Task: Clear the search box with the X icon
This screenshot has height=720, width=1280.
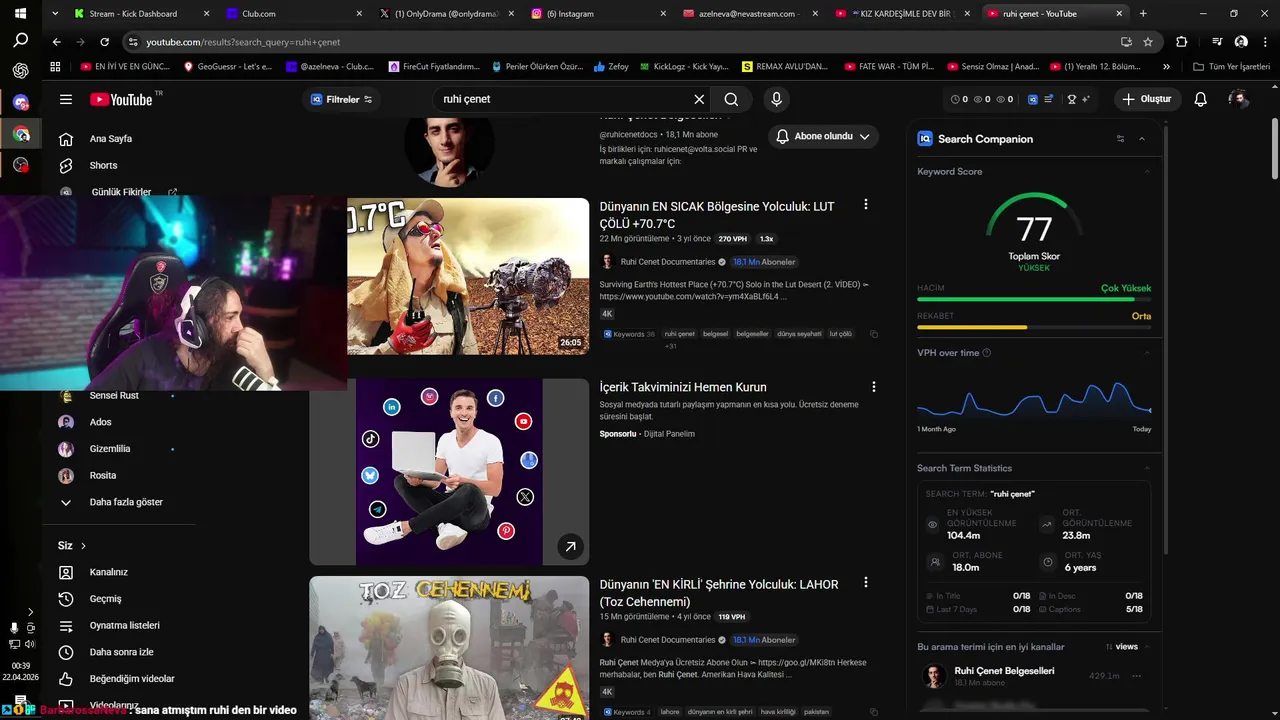Action: 699,99
